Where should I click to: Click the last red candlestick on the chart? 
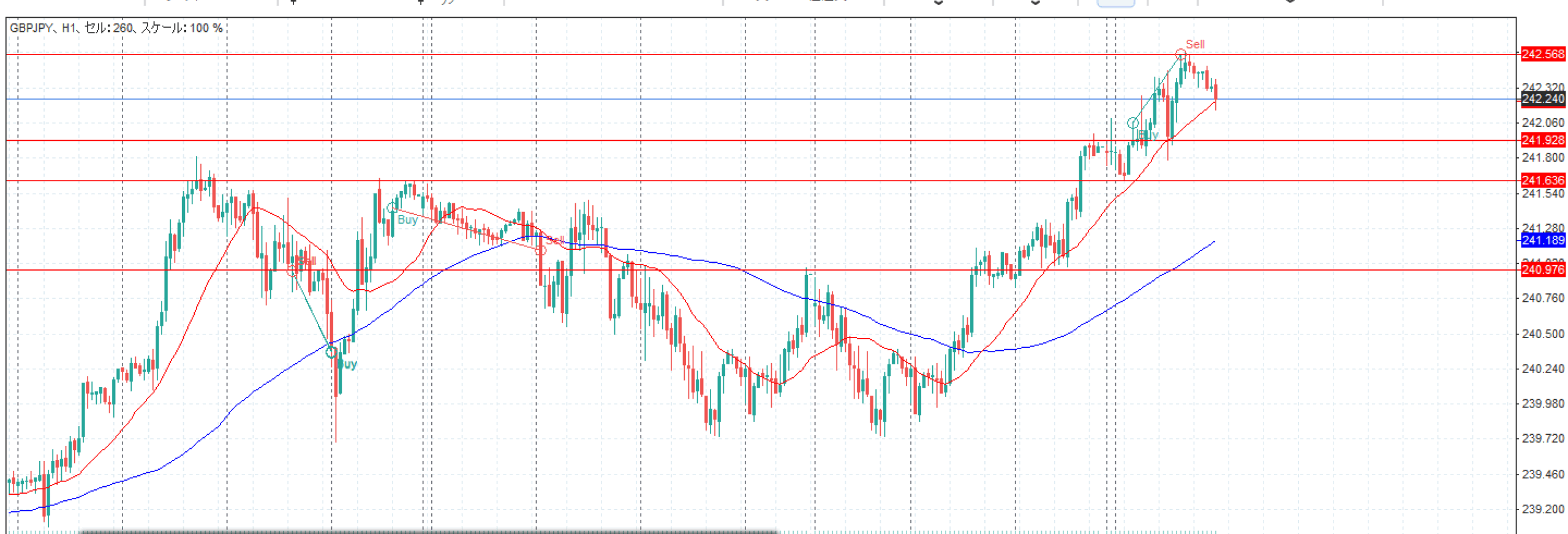pyautogui.click(x=1215, y=92)
